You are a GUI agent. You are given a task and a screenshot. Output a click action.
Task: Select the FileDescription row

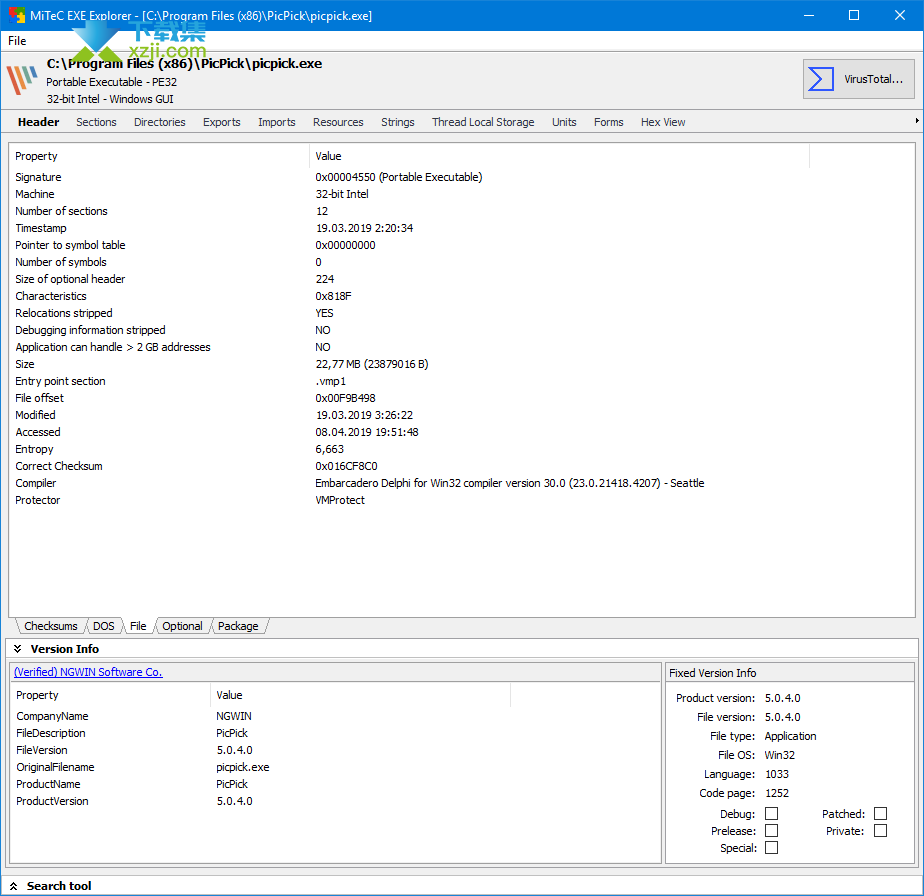tap(335, 733)
